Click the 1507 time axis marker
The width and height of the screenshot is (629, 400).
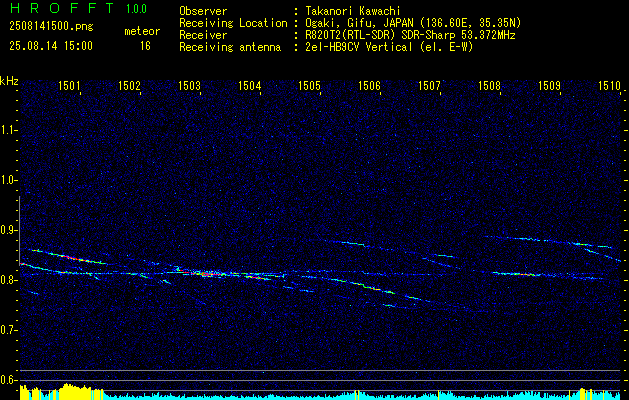coord(429,85)
